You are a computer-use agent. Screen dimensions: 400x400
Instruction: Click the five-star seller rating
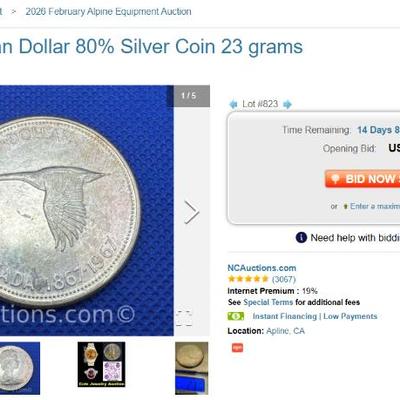[248, 279]
